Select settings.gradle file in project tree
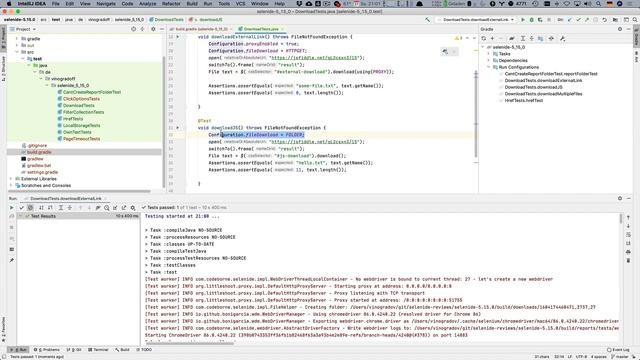This screenshot has width=640, height=360. coord(42,172)
